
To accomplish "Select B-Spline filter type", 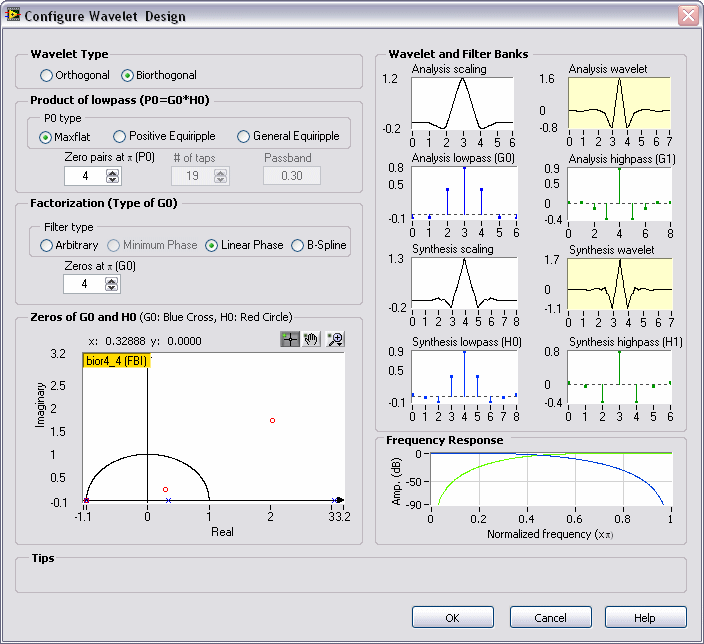I will pyautogui.click(x=298, y=245).
